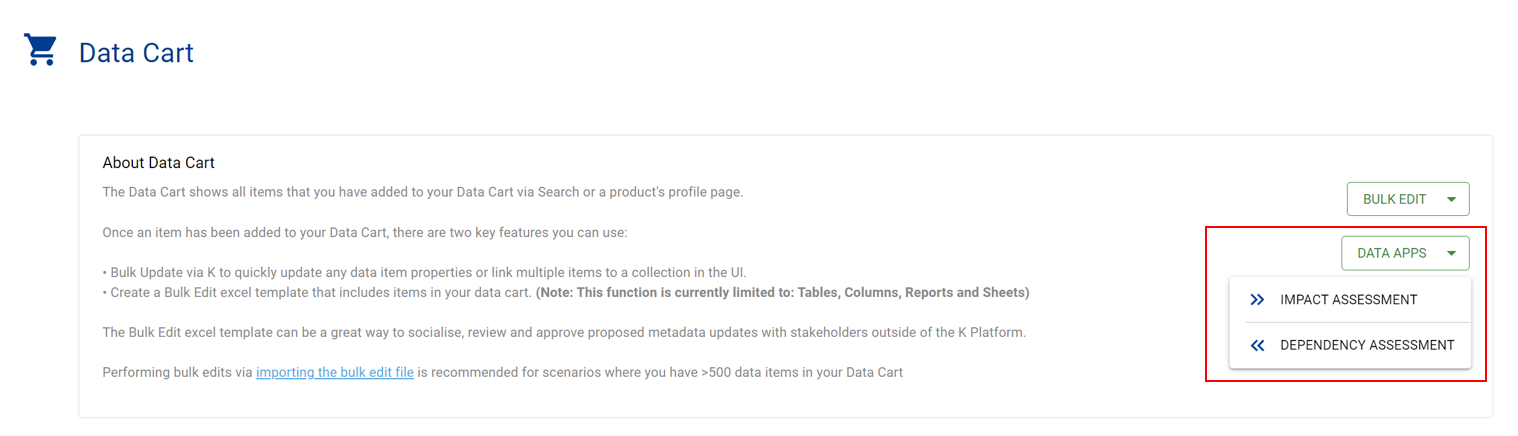Collapse the Data Apps dropdown arrow
1518x436 pixels.
[x=1451, y=253]
